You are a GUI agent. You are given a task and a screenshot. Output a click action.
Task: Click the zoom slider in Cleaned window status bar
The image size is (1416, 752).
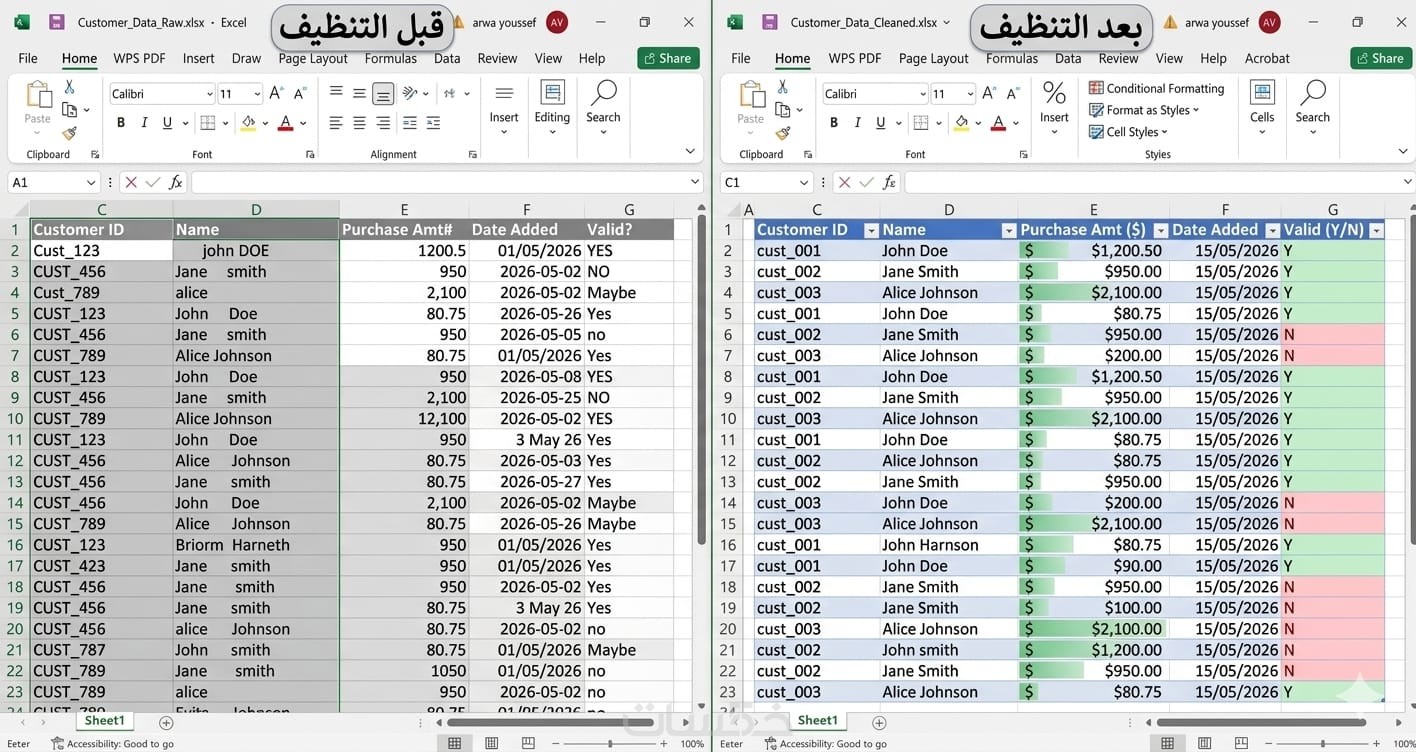(x=1322, y=744)
